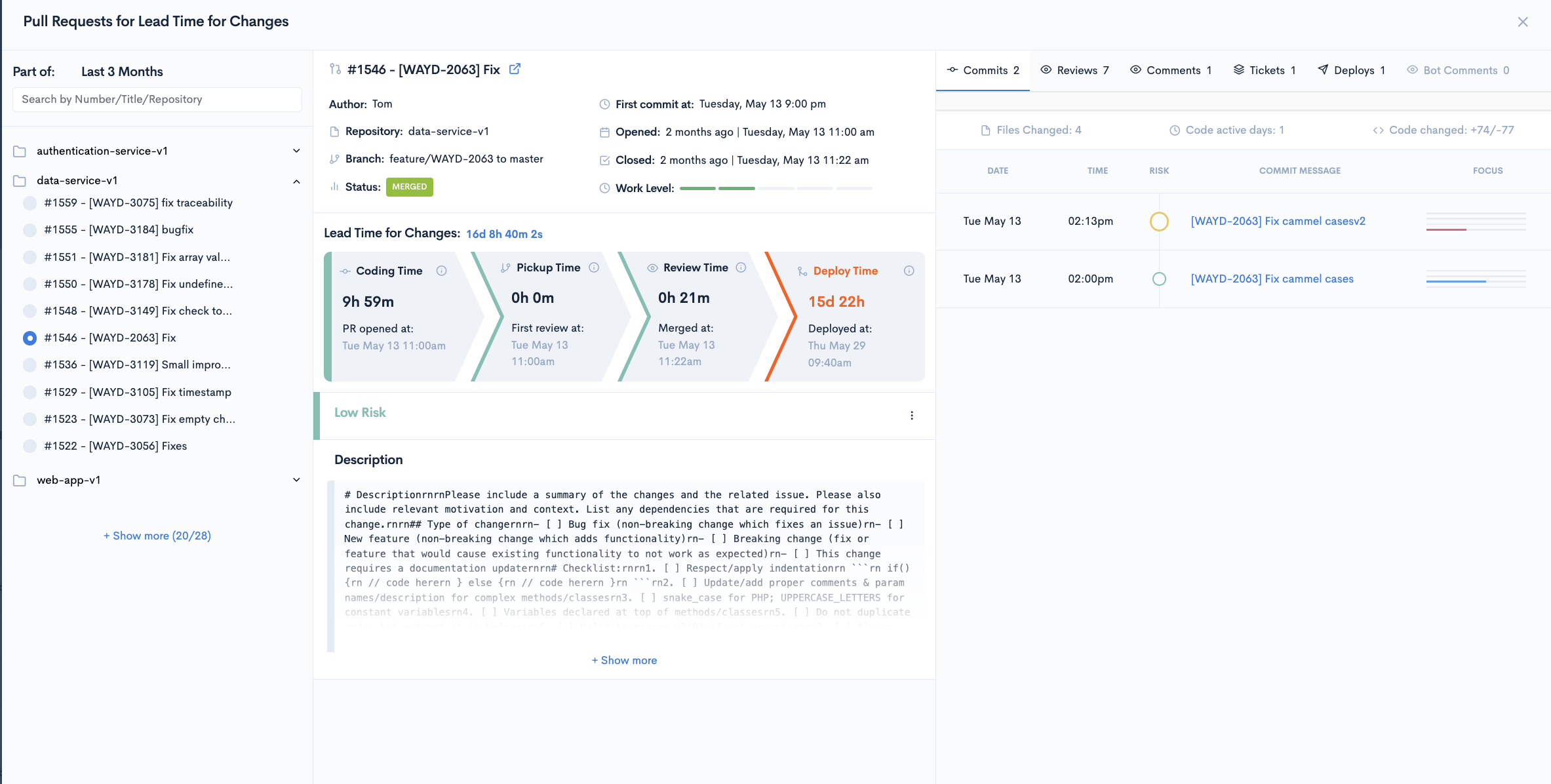Click yellow risk circle for casesv2 commit
The width and height of the screenshot is (1551, 784).
point(1159,222)
